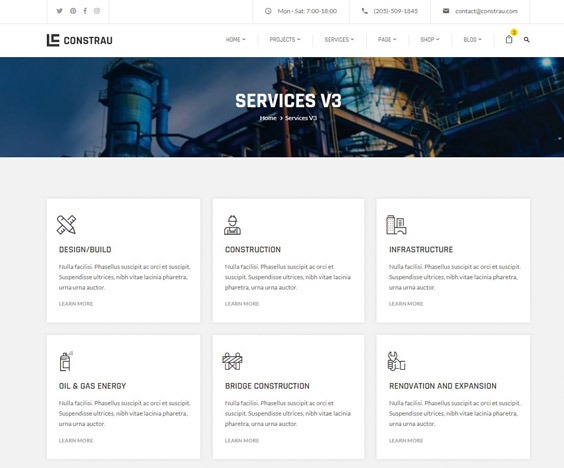Expand the Projects menu dropdown
Image resolution: width=564 pixels, height=468 pixels.
pos(285,40)
